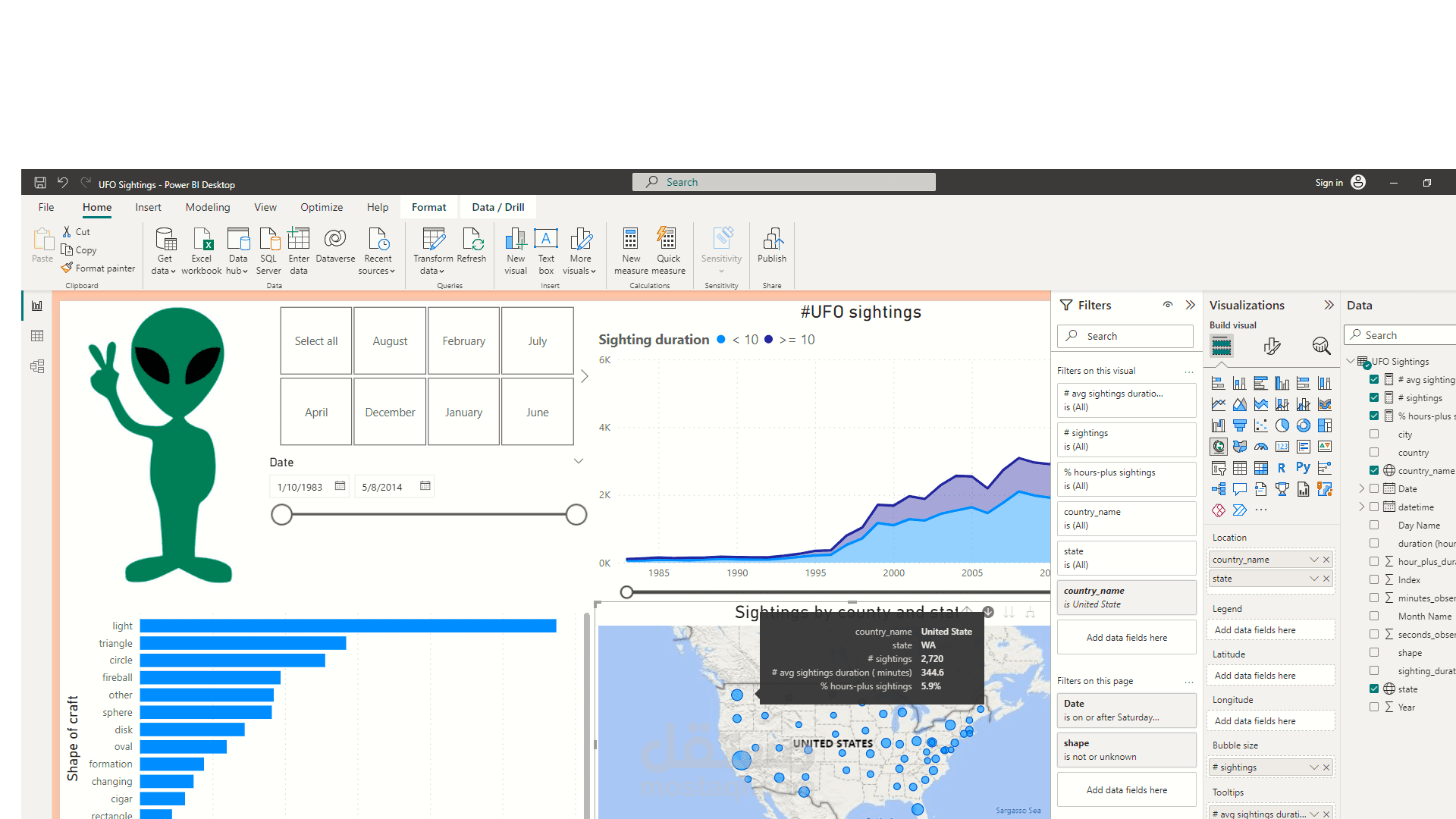The image size is (1456, 819).
Task: Check the city field checkbox
Action: (x=1374, y=434)
